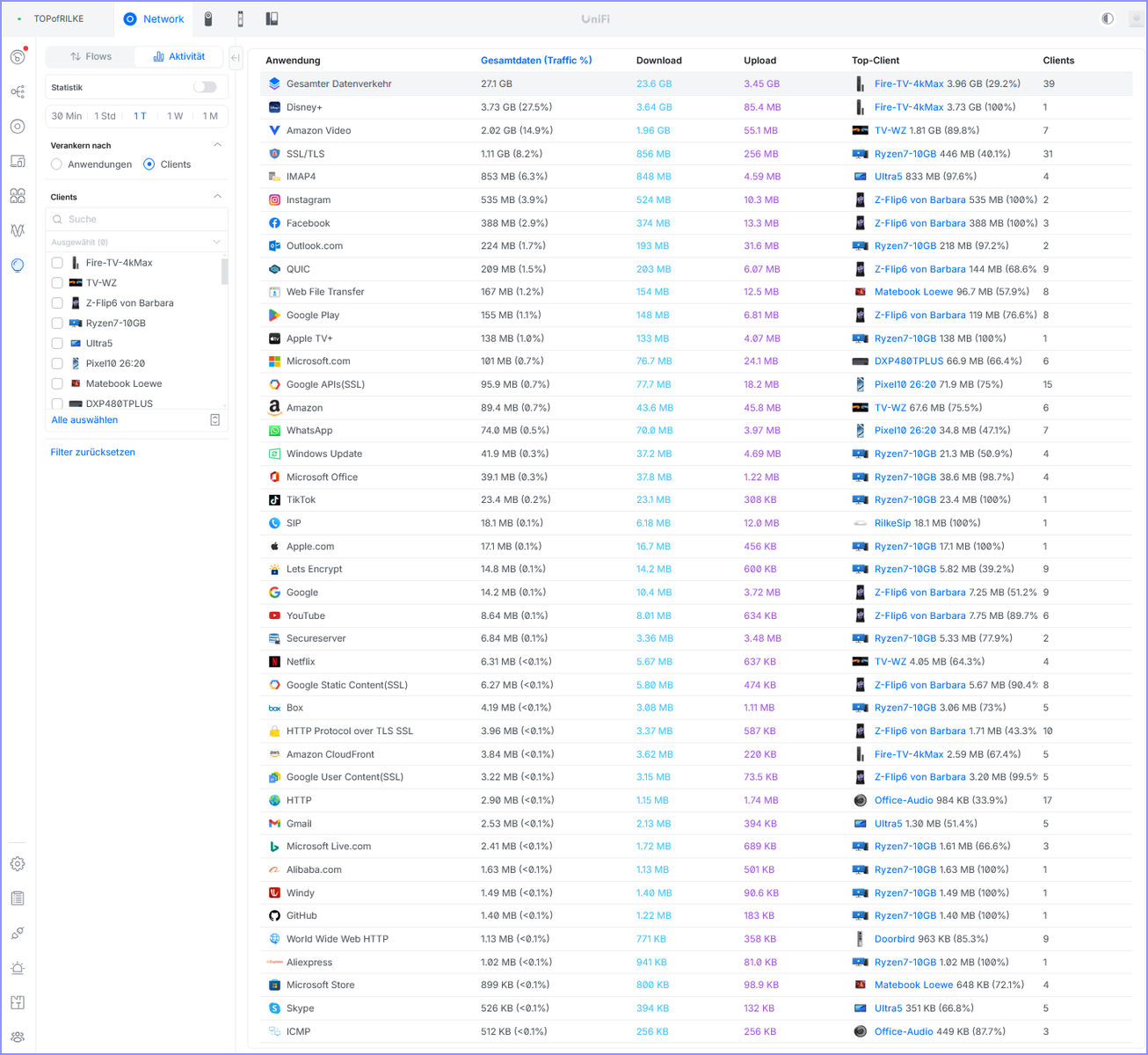
Task: Check the Ultra5 client checkbox
Action: point(57,344)
